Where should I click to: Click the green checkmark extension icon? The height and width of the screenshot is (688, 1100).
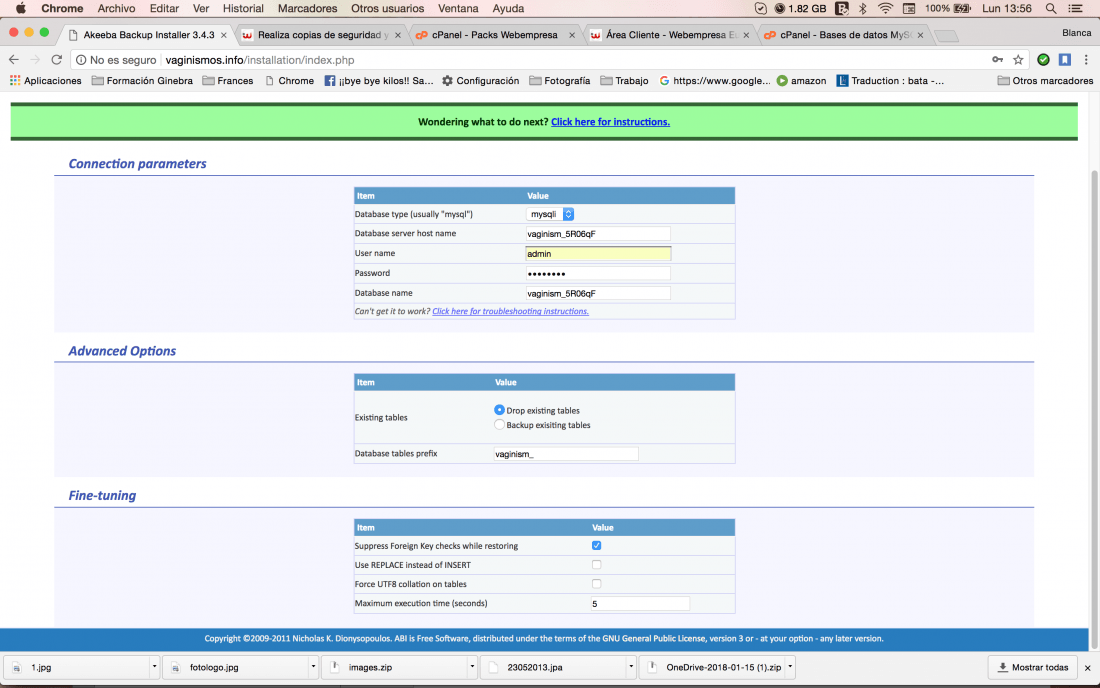pos(1043,60)
